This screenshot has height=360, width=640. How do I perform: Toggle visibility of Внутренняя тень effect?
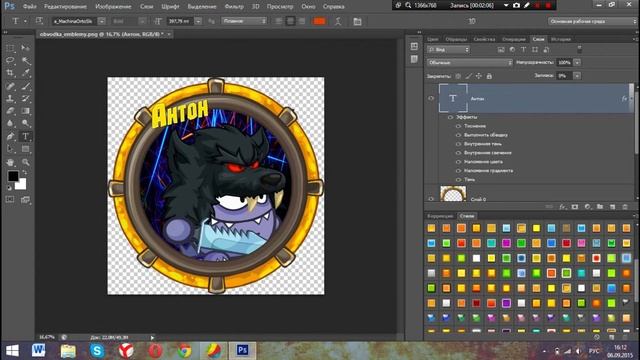click(458, 144)
